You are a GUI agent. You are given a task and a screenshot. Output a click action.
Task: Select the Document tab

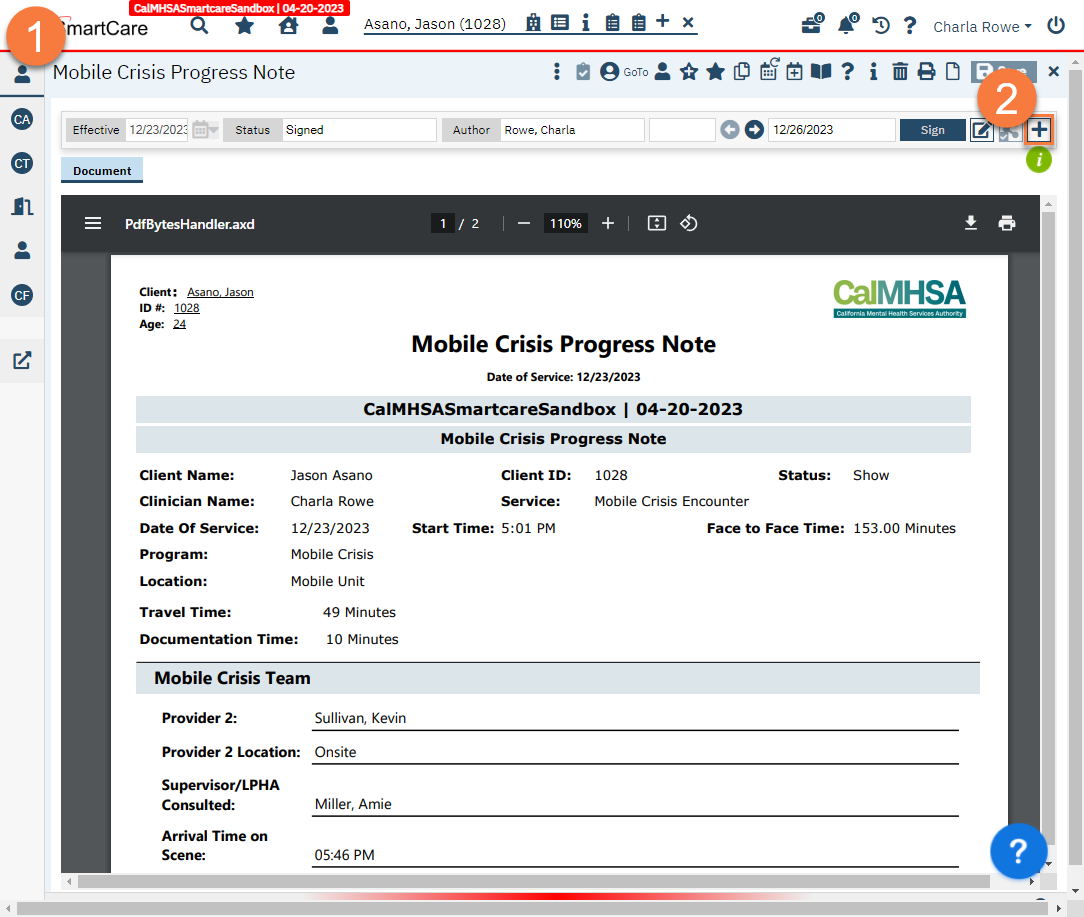point(101,170)
